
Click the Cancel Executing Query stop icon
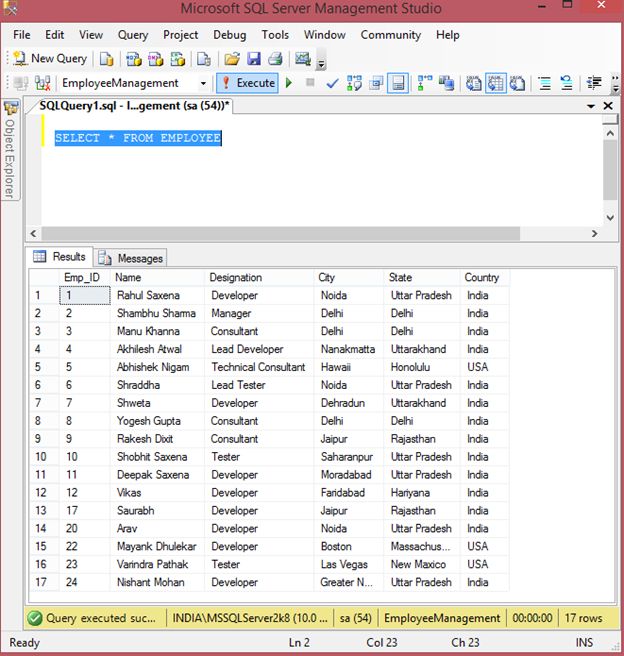tap(310, 82)
